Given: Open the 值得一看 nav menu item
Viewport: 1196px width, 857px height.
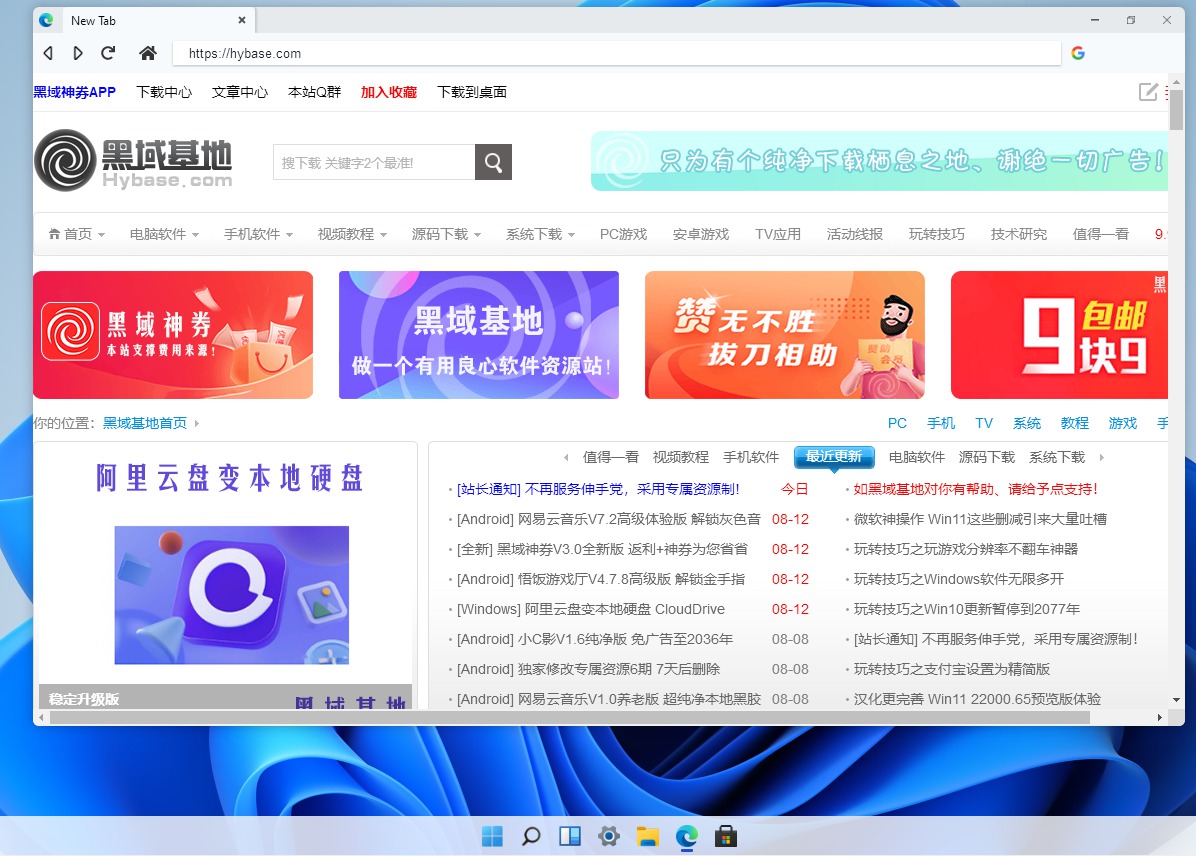Looking at the screenshot, I should 1101,234.
